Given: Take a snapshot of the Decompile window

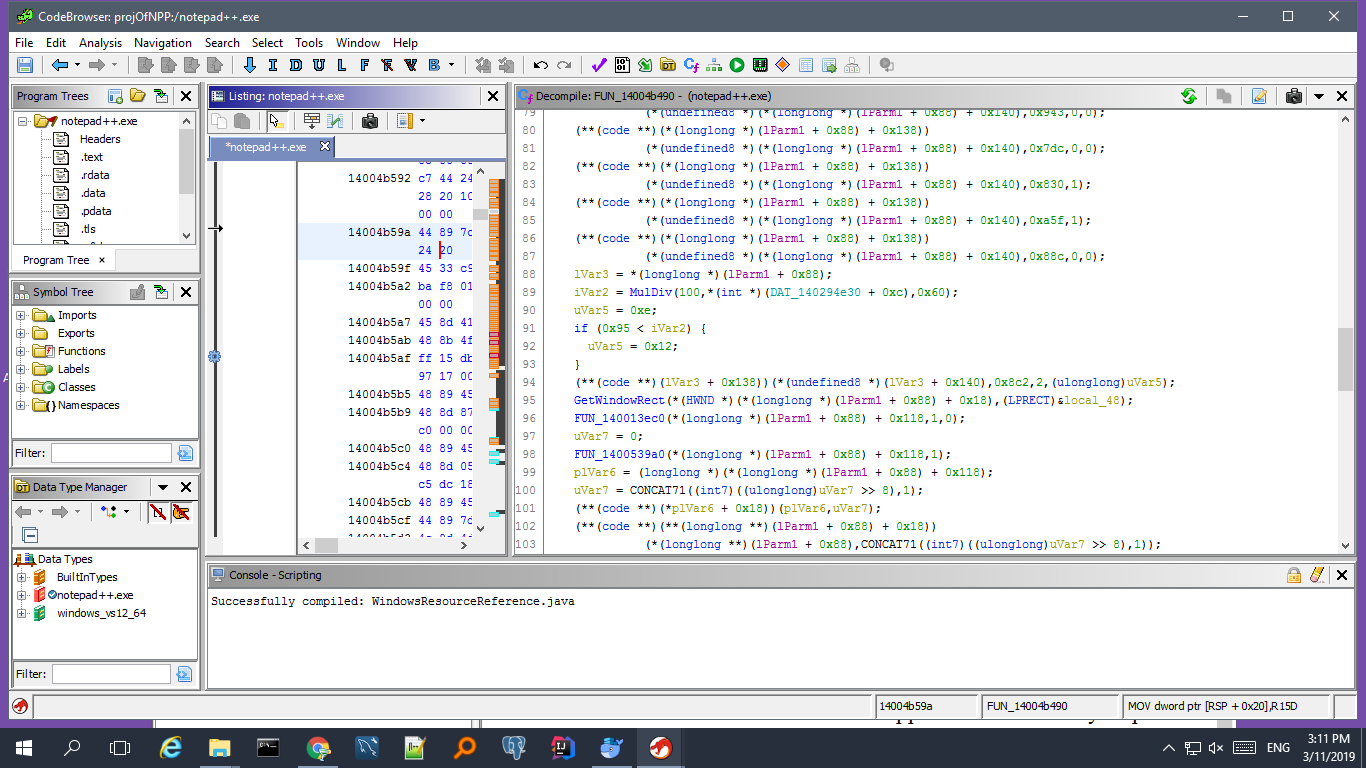Looking at the screenshot, I should click(x=1294, y=96).
